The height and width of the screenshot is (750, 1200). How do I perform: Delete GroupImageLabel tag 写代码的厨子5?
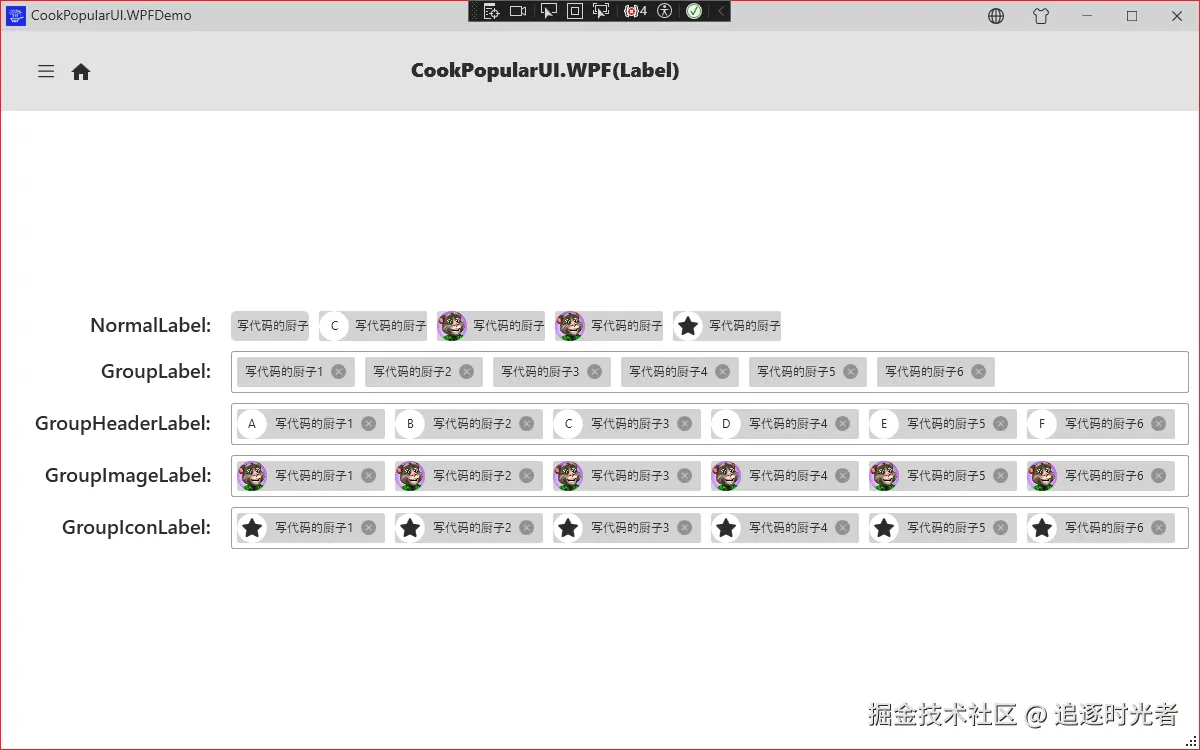coord(1001,476)
